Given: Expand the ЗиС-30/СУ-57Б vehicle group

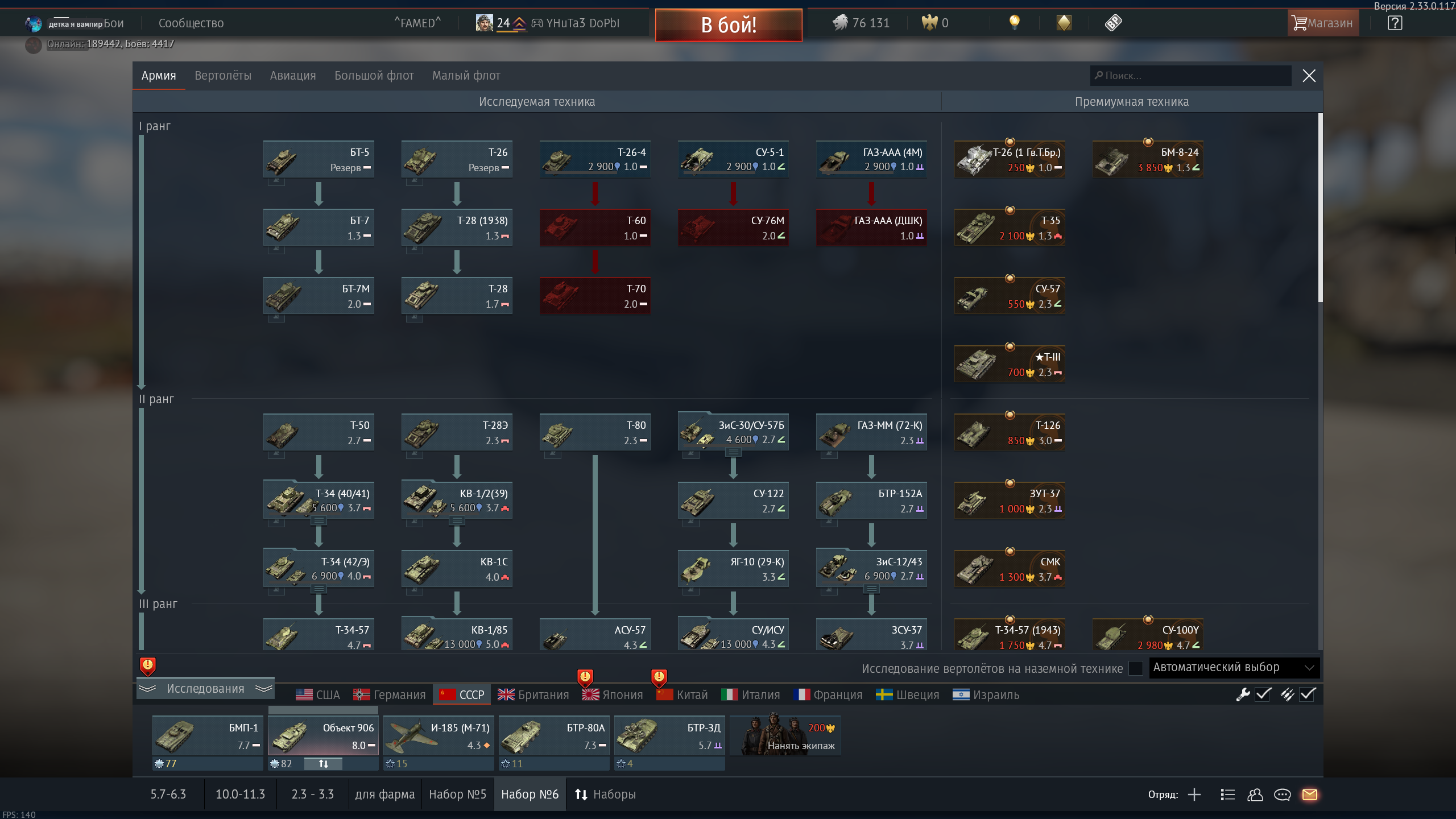Looking at the screenshot, I should [733, 453].
